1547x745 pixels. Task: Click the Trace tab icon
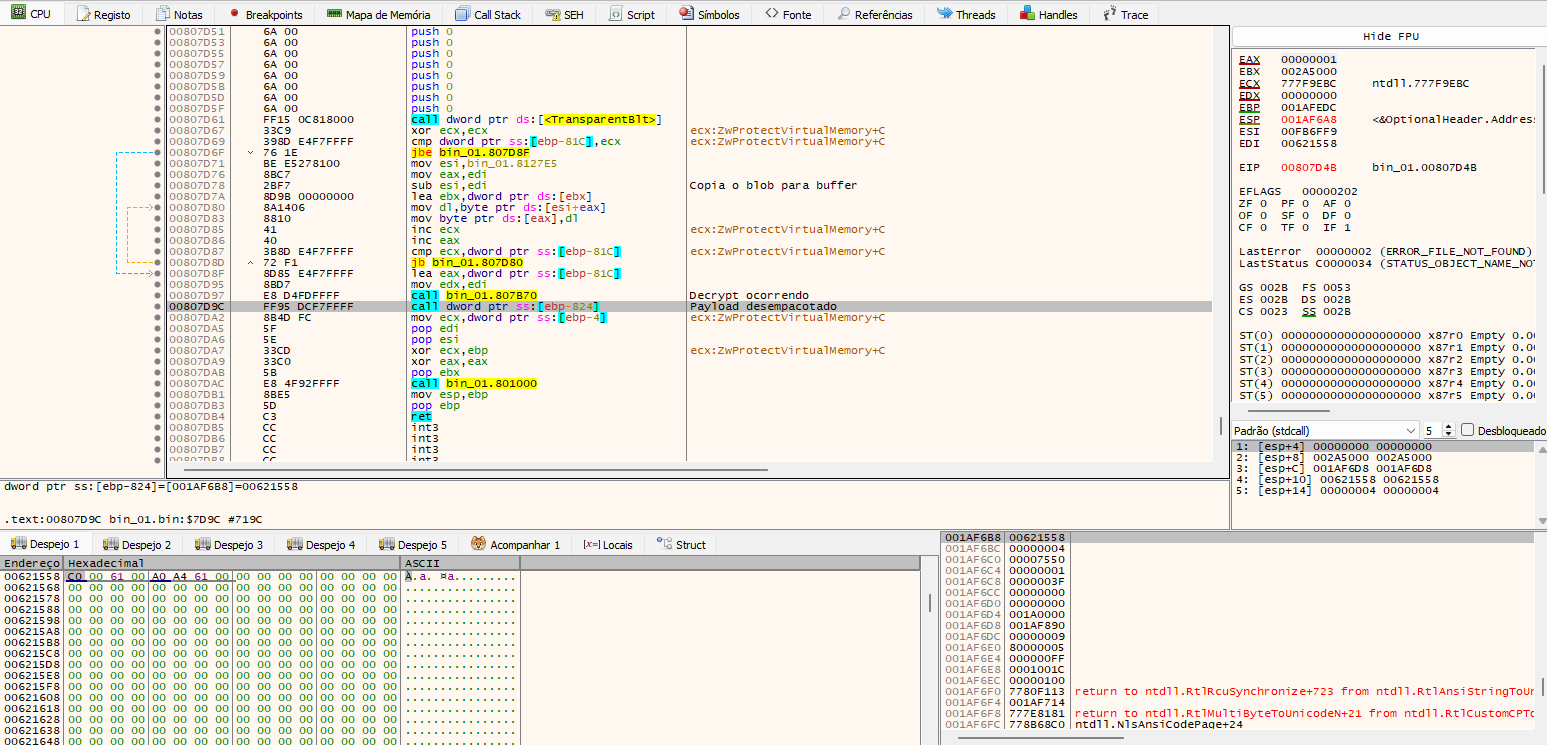1109,14
